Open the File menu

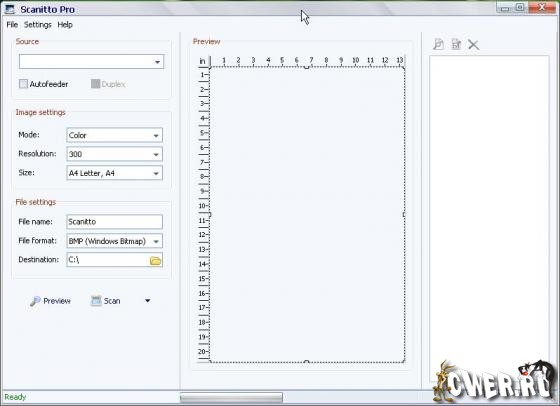[12, 25]
